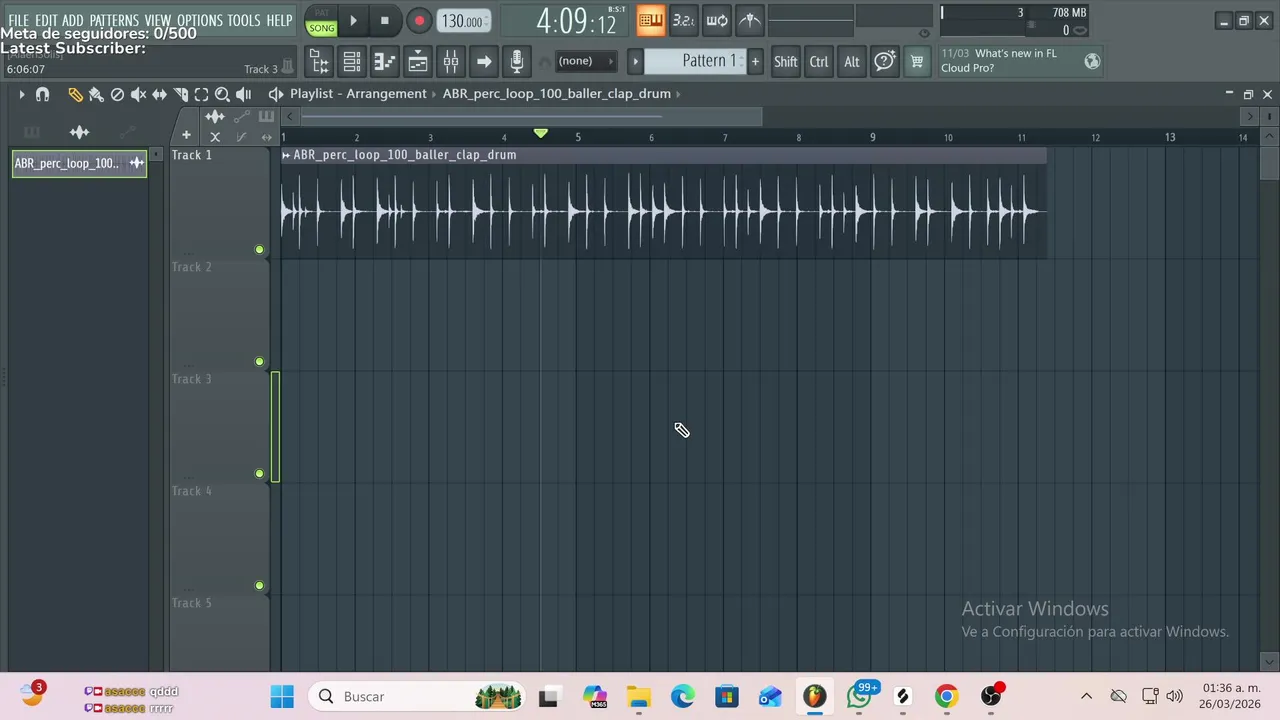Toggle the metronome icon
This screenshot has width=1280, height=720.
tap(750, 20)
